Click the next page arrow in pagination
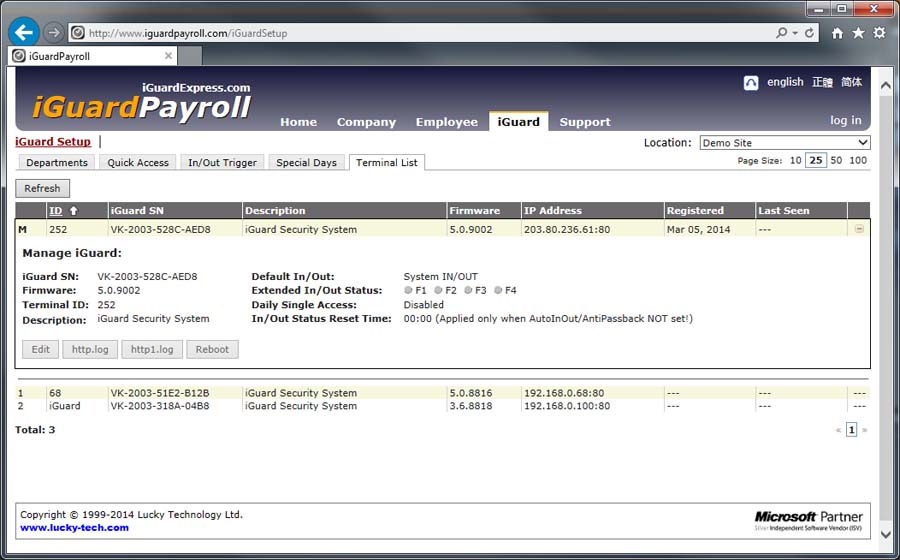This screenshot has width=900, height=560. (864, 430)
